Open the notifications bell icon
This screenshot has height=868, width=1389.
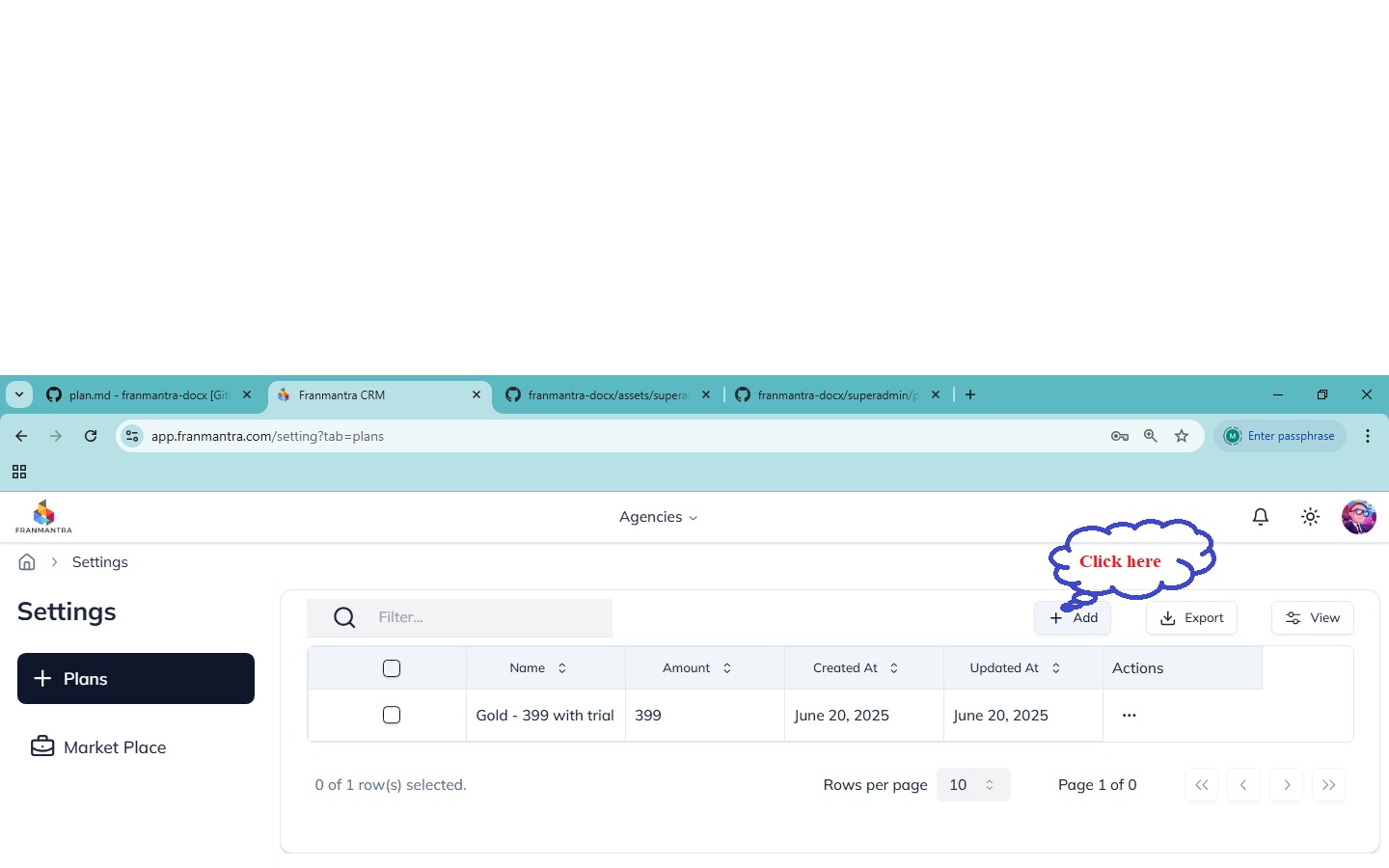[x=1260, y=517]
